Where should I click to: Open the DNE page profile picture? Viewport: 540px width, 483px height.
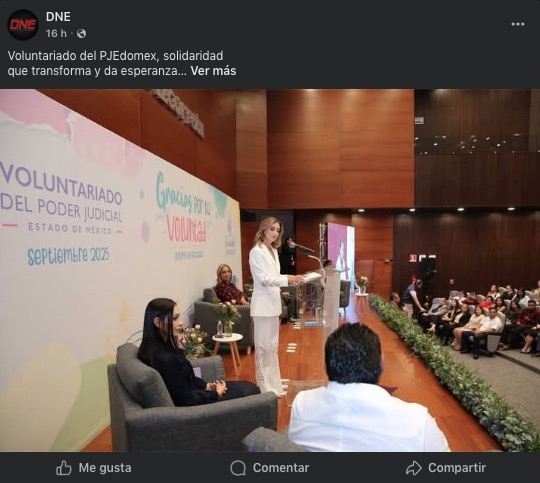(23, 25)
